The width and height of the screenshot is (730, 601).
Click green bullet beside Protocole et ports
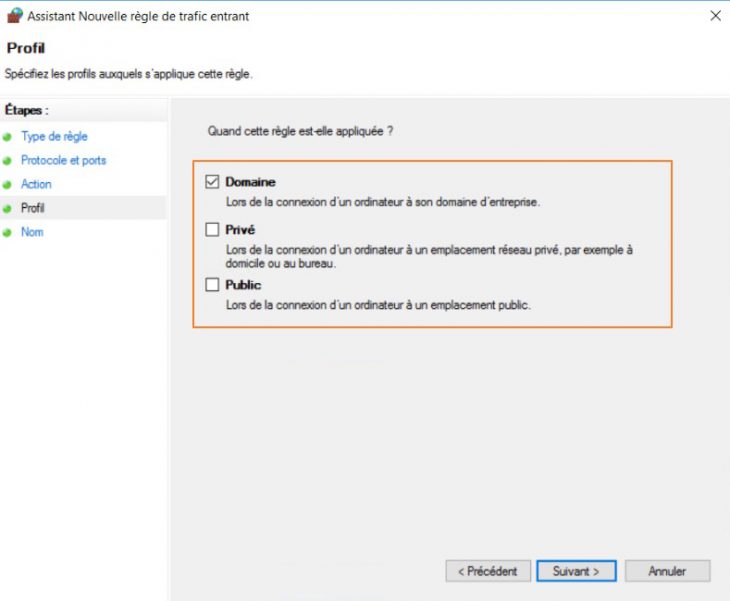(7, 161)
